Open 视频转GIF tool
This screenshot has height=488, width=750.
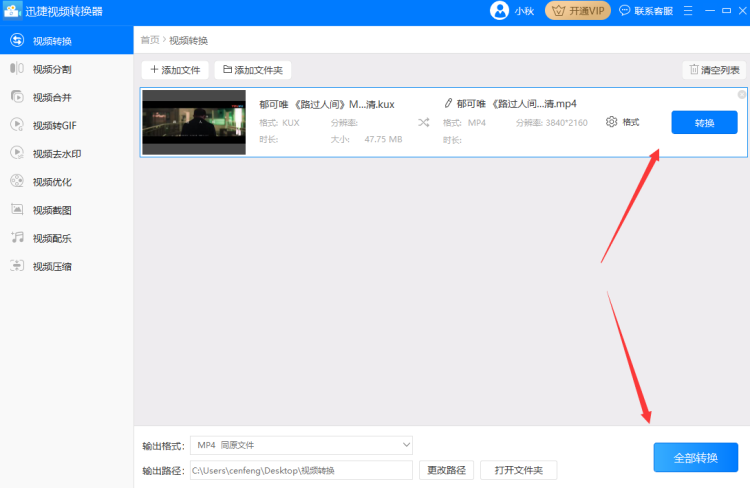(66, 125)
